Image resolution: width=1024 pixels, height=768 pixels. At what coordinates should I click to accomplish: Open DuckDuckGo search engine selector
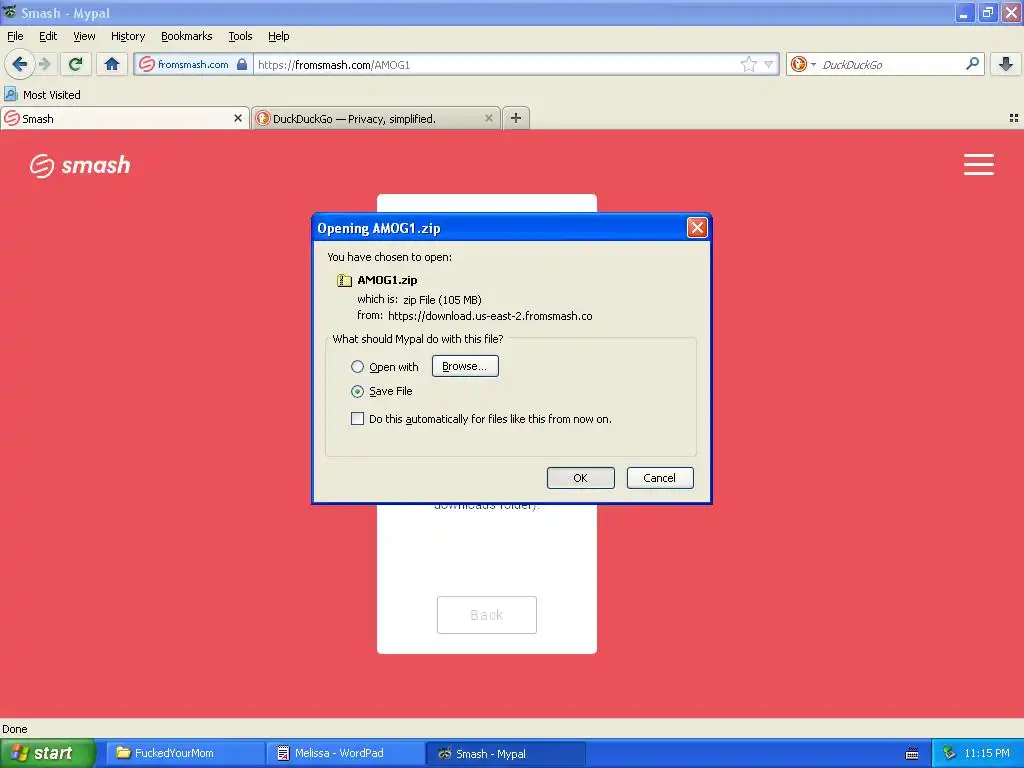803,64
